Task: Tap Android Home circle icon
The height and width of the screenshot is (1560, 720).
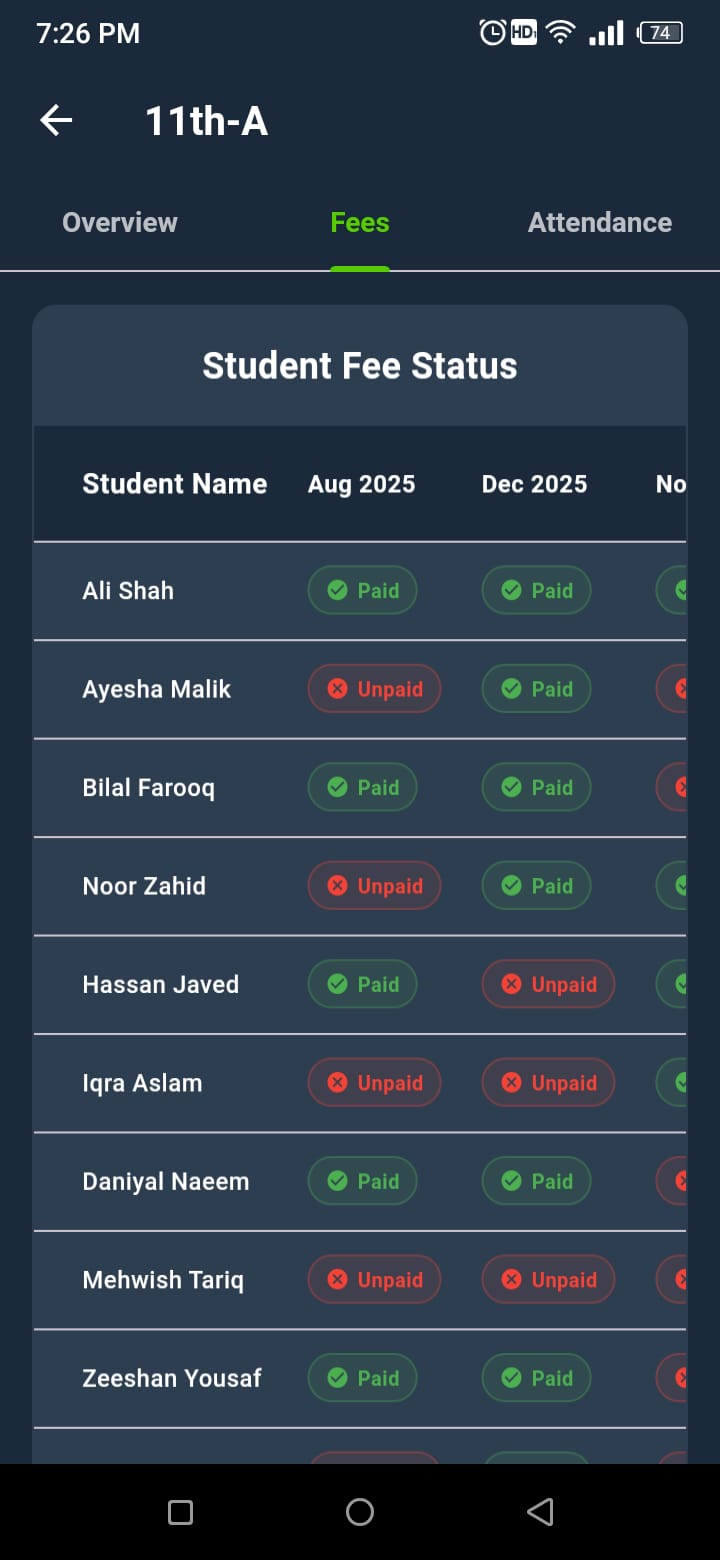Action: coord(359,1512)
